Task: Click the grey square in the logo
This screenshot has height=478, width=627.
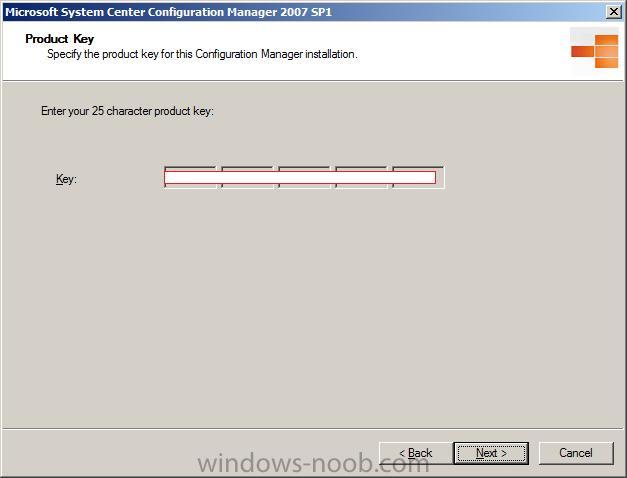Action: pyautogui.click(x=582, y=36)
